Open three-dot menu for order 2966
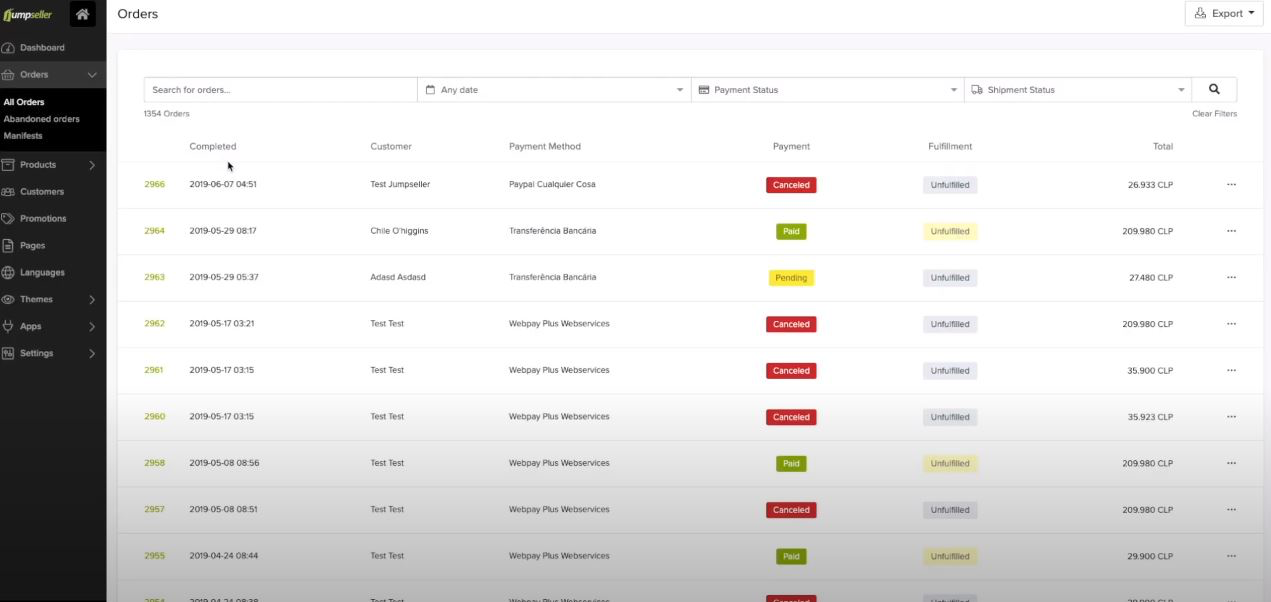The width and height of the screenshot is (1271, 602). point(1231,185)
